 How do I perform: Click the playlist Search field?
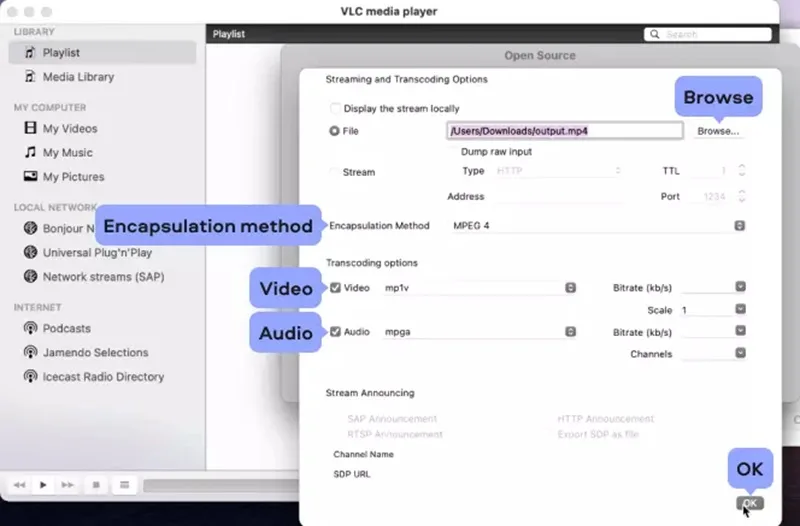pos(708,34)
